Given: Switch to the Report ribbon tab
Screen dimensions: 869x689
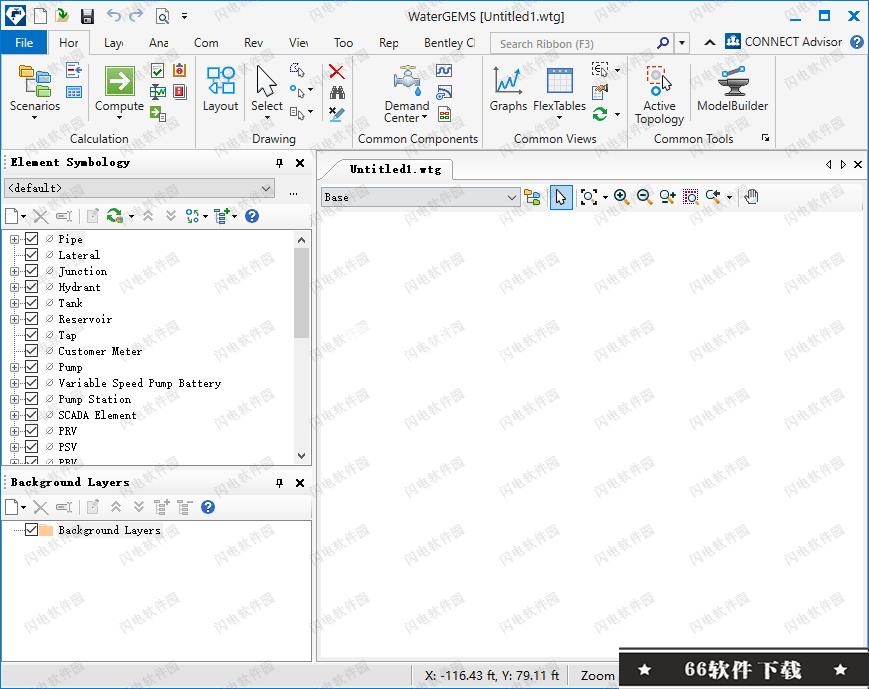Looking at the screenshot, I should click(x=389, y=43).
